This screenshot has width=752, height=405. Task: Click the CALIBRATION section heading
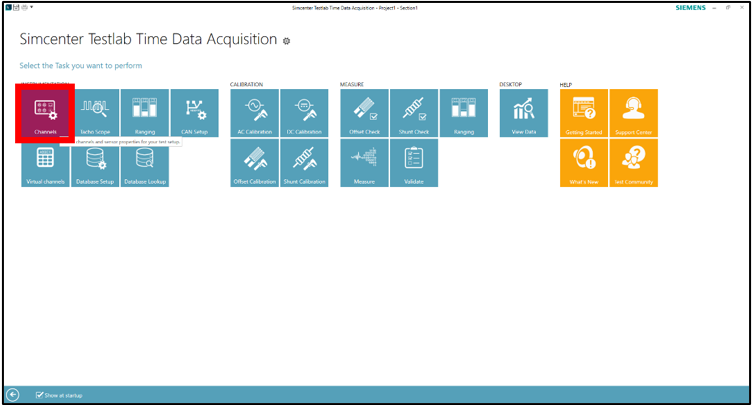pos(247,84)
